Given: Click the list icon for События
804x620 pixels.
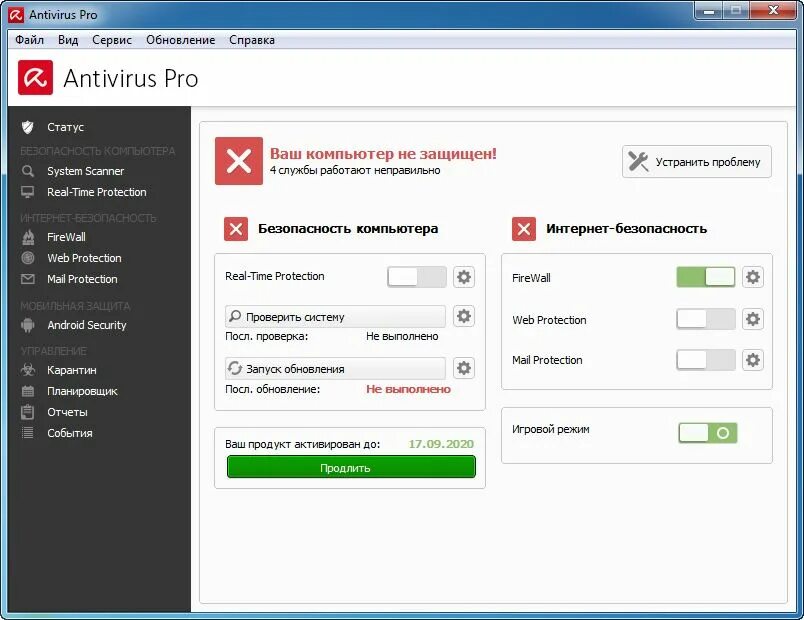Looking at the screenshot, I should click(x=28, y=433).
